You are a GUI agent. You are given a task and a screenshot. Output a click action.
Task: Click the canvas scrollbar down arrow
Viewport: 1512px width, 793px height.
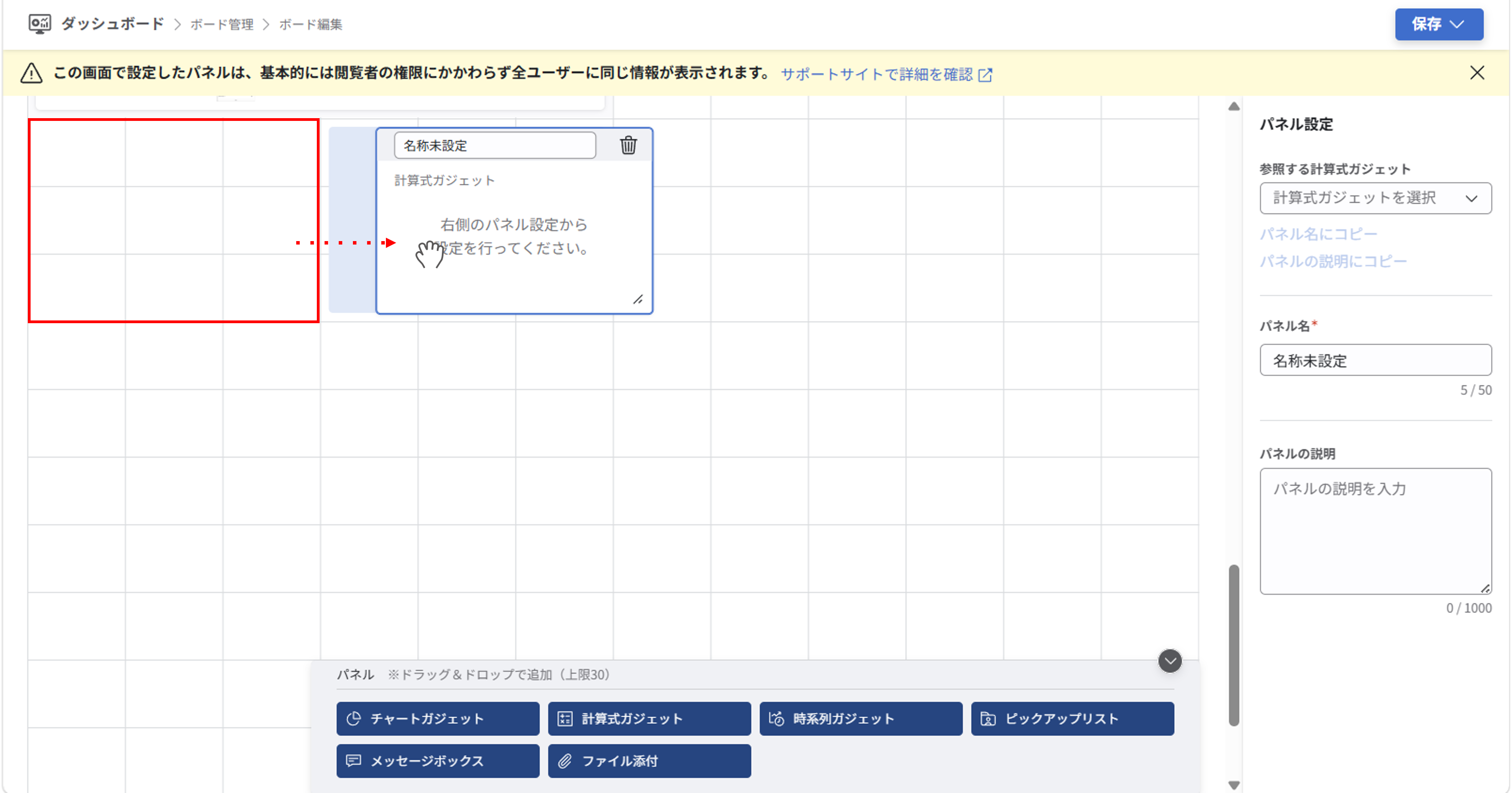[1234, 785]
